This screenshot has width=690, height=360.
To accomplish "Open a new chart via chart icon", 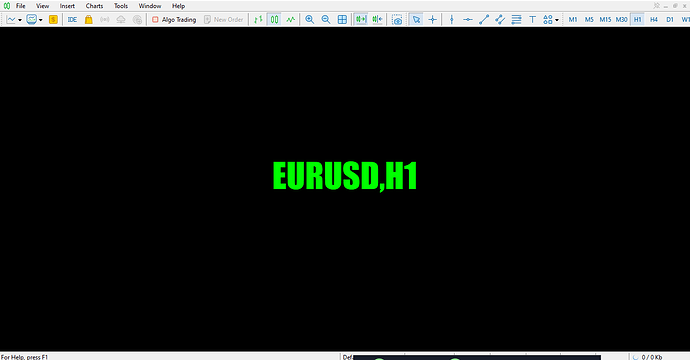I will 11,19.
